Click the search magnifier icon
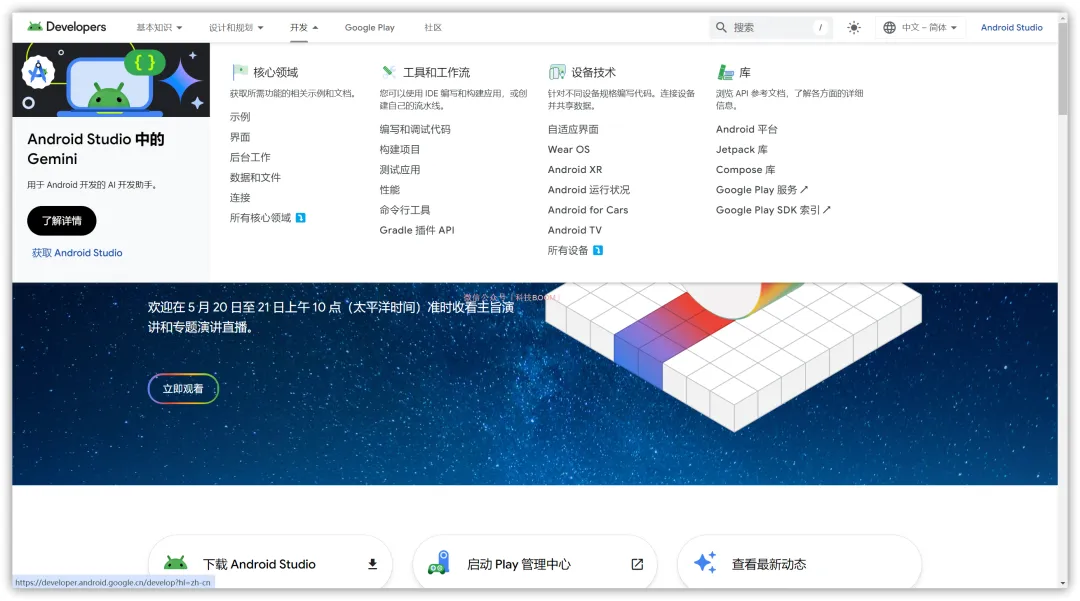This screenshot has height=601, width=1080. 721,28
